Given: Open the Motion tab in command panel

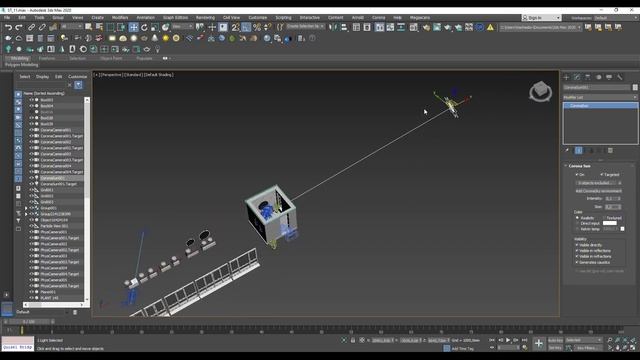Looking at the screenshot, I should point(598,77).
